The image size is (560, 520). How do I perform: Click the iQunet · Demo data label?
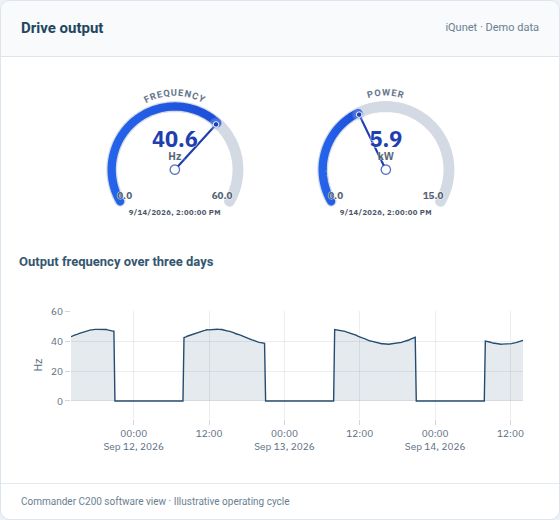coord(492,28)
